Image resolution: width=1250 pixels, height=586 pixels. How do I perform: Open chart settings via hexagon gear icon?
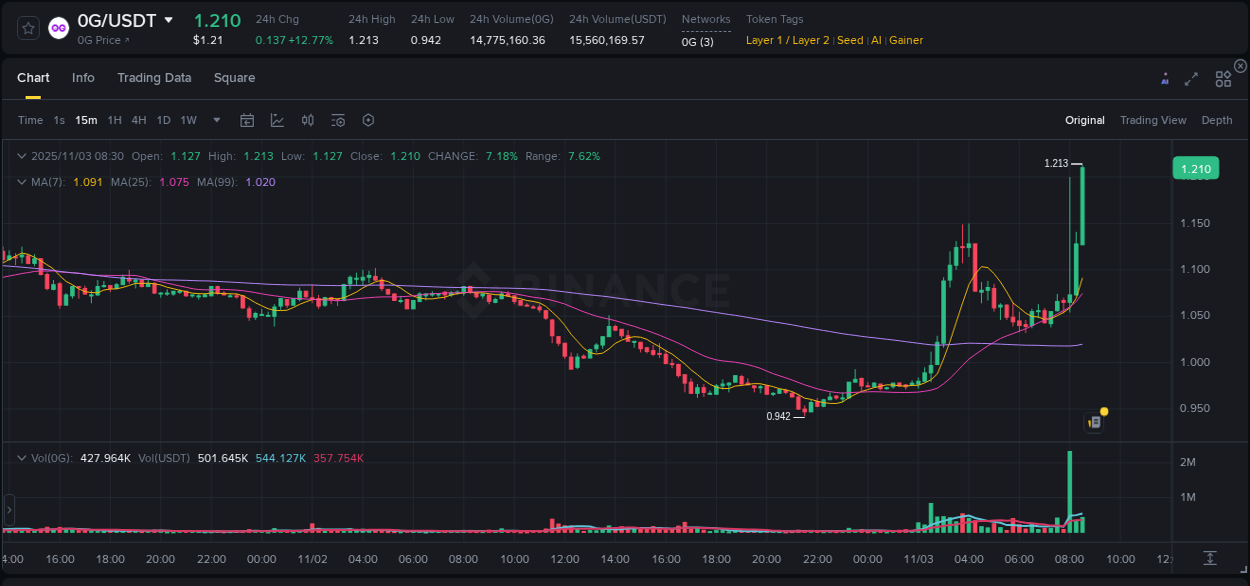click(368, 120)
